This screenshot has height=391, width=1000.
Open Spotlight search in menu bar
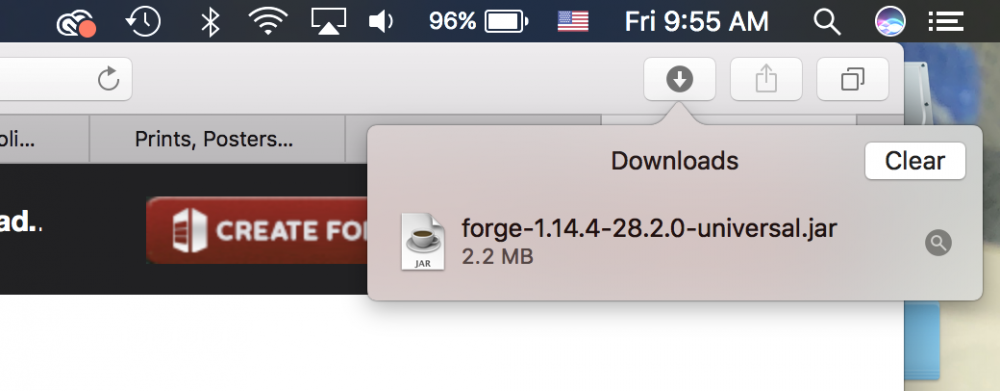(x=827, y=22)
